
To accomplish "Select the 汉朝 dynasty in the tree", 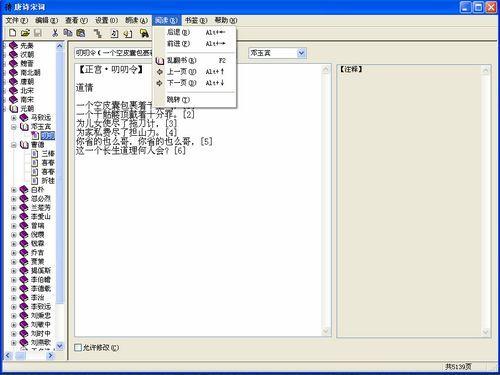I will (27, 54).
